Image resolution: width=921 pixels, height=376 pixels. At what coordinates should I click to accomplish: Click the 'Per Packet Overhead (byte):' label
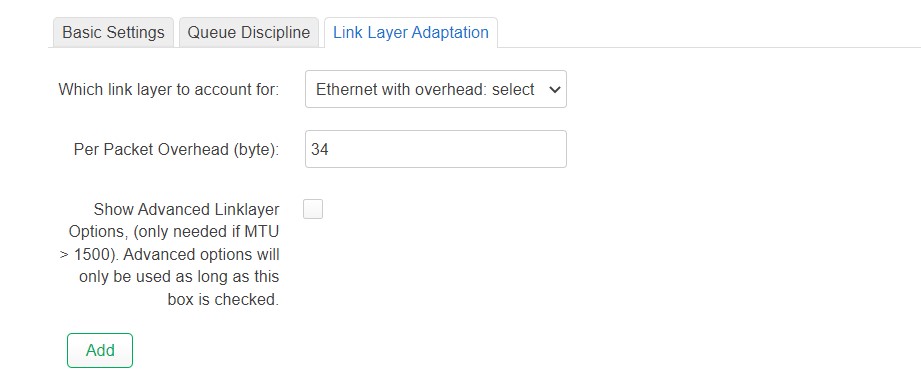[x=176, y=150]
